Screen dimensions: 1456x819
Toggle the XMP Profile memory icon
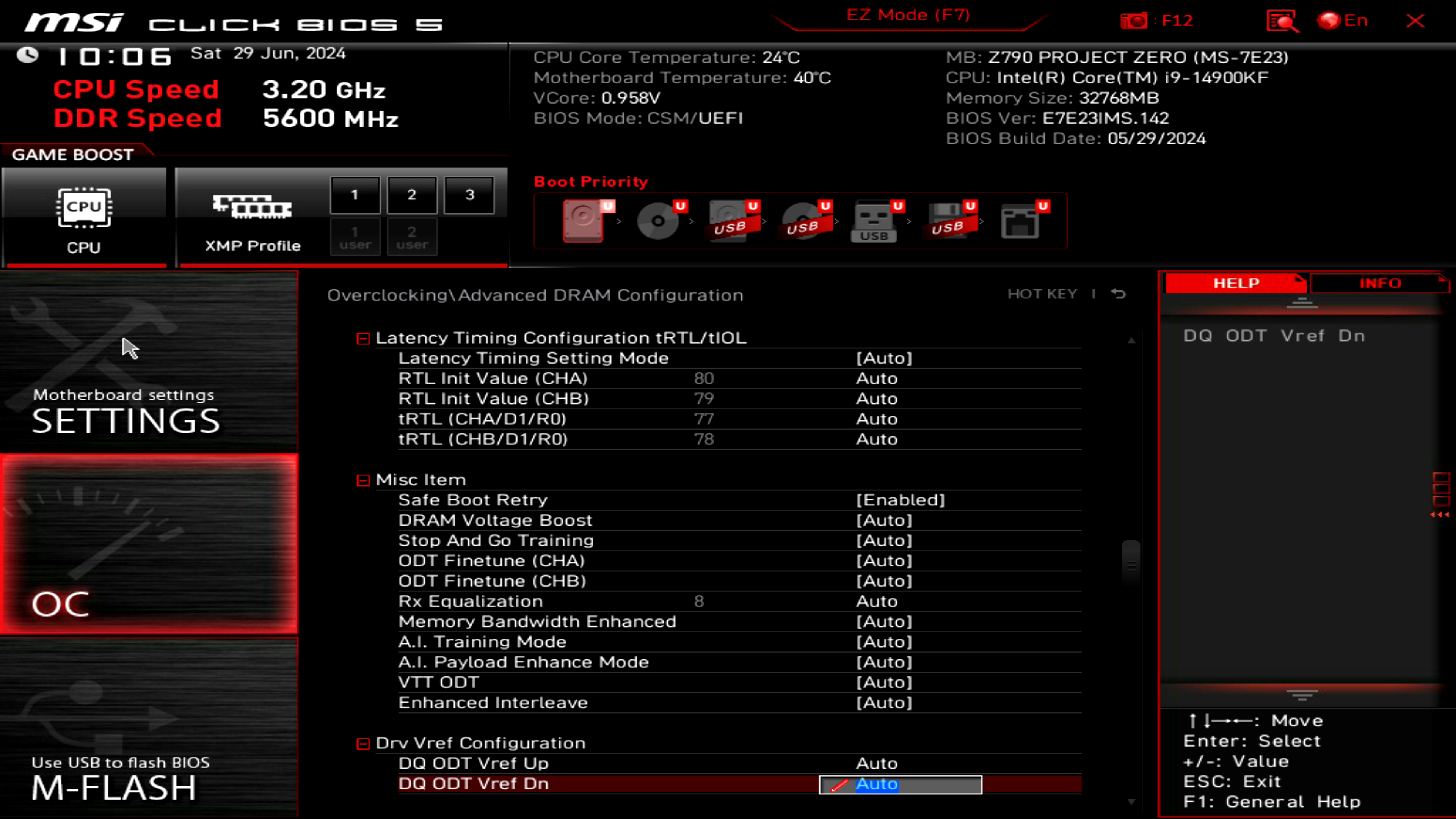click(252, 207)
